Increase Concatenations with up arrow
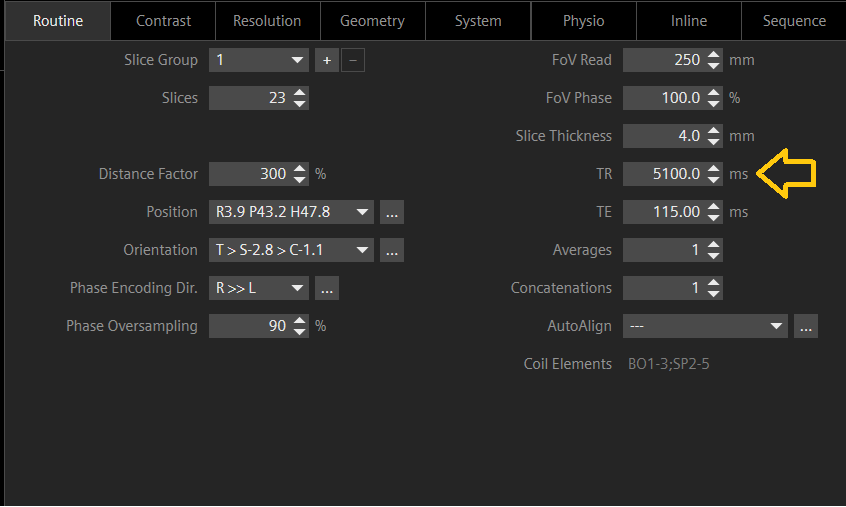846x507 pixels. pos(714,283)
